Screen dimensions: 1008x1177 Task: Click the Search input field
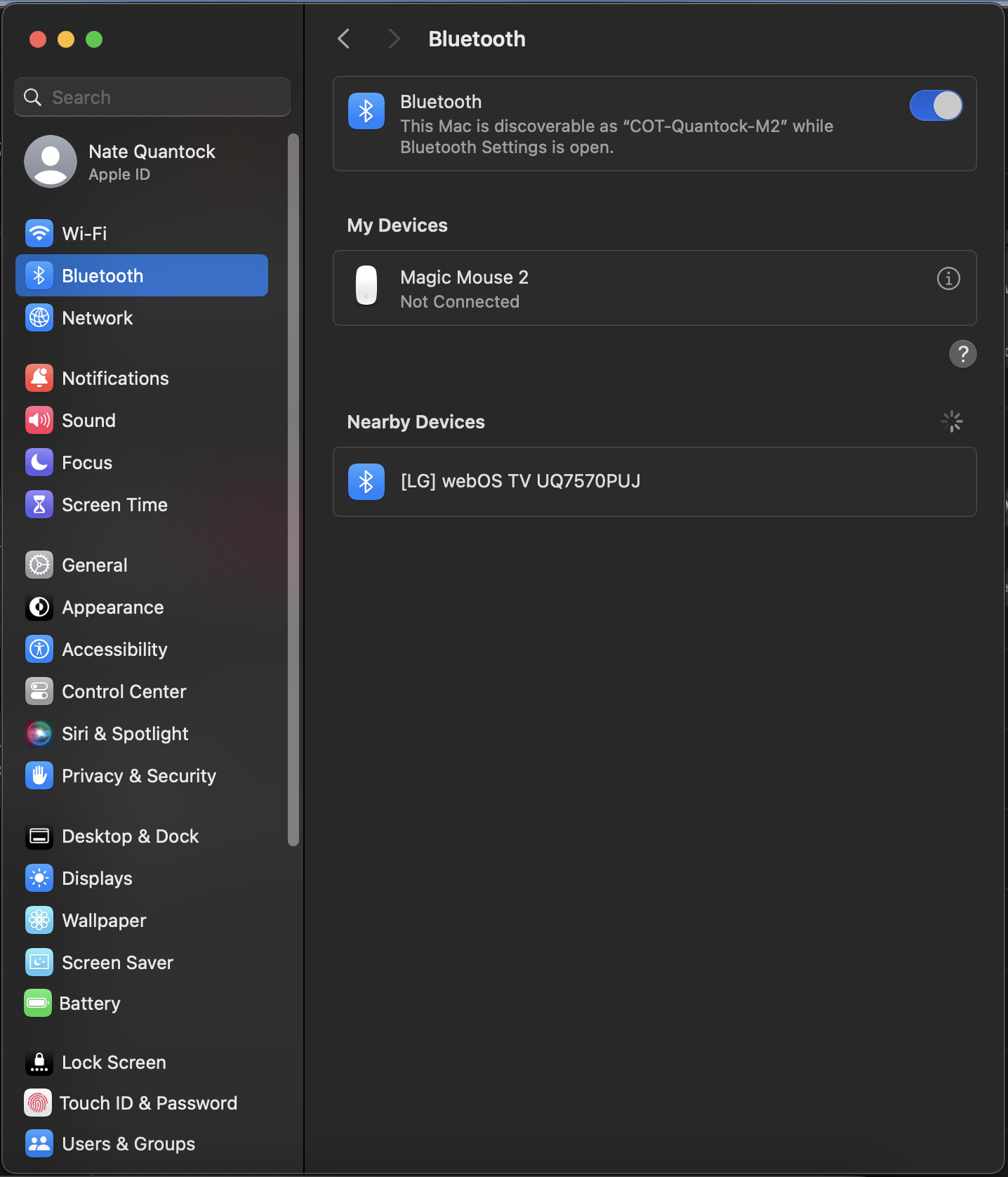point(161,98)
